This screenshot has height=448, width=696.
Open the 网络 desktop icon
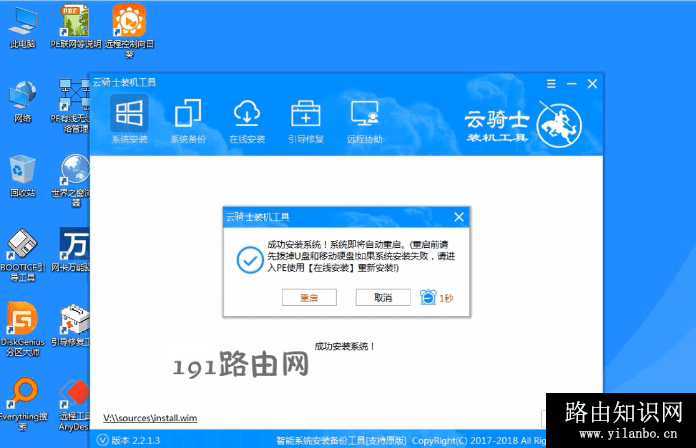[x=22, y=102]
